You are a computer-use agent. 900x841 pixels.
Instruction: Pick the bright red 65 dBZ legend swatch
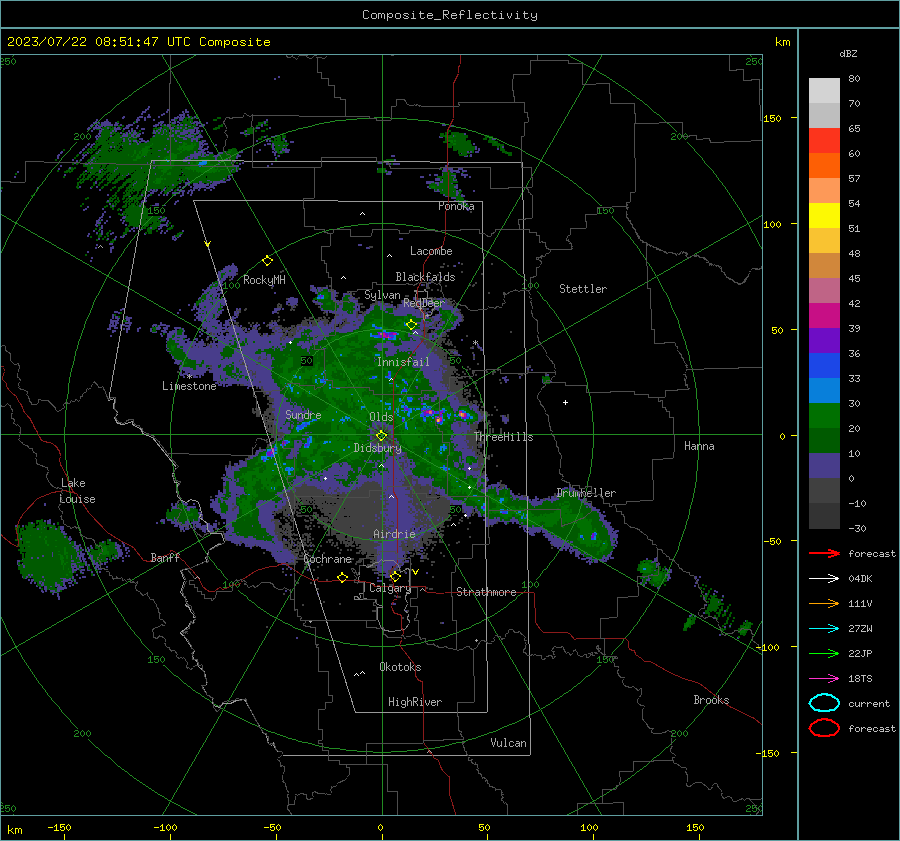coord(824,141)
